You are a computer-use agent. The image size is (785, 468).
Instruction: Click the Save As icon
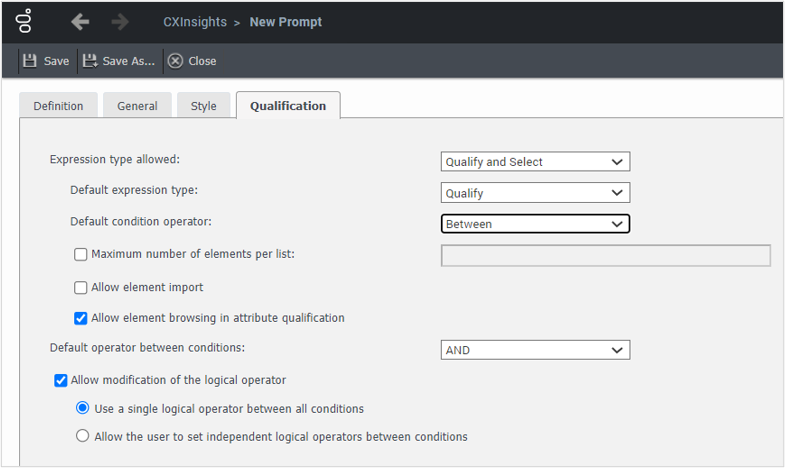pyautogui.click(x=90, y=61)
